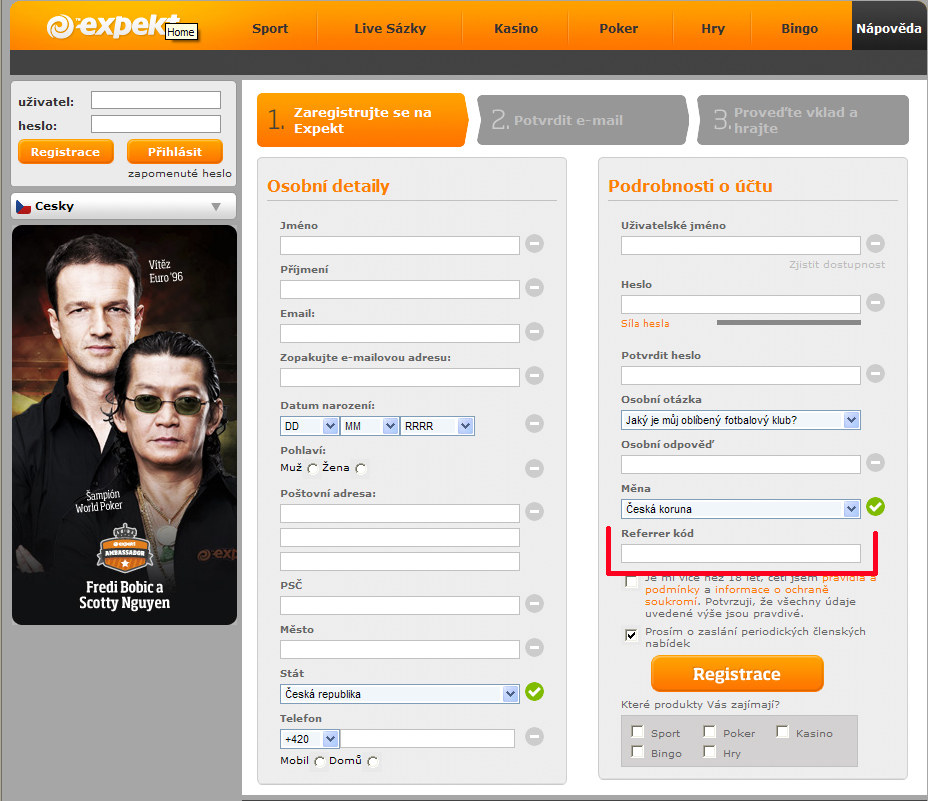
Task: Click status icon beside Poštovní adresa
Action: point(534,512)
